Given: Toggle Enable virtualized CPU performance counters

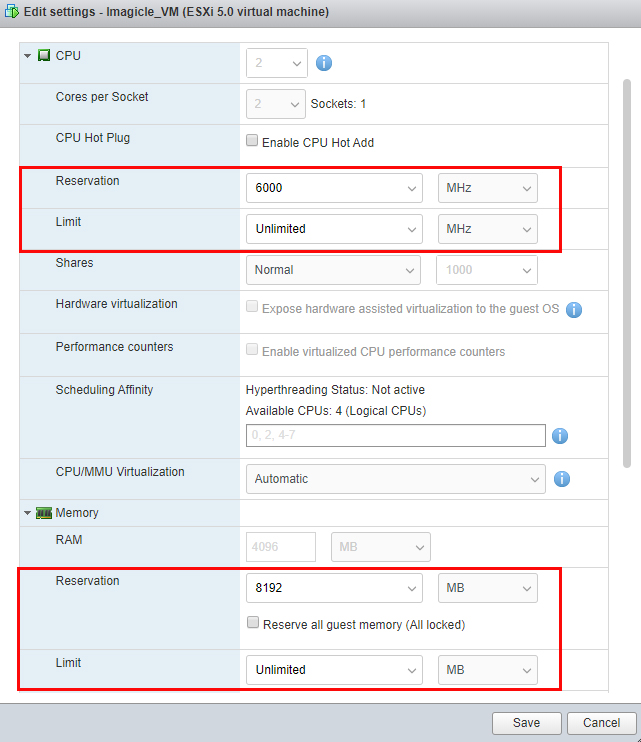Looking at the screenshot, I should click(x=252, y=352).
